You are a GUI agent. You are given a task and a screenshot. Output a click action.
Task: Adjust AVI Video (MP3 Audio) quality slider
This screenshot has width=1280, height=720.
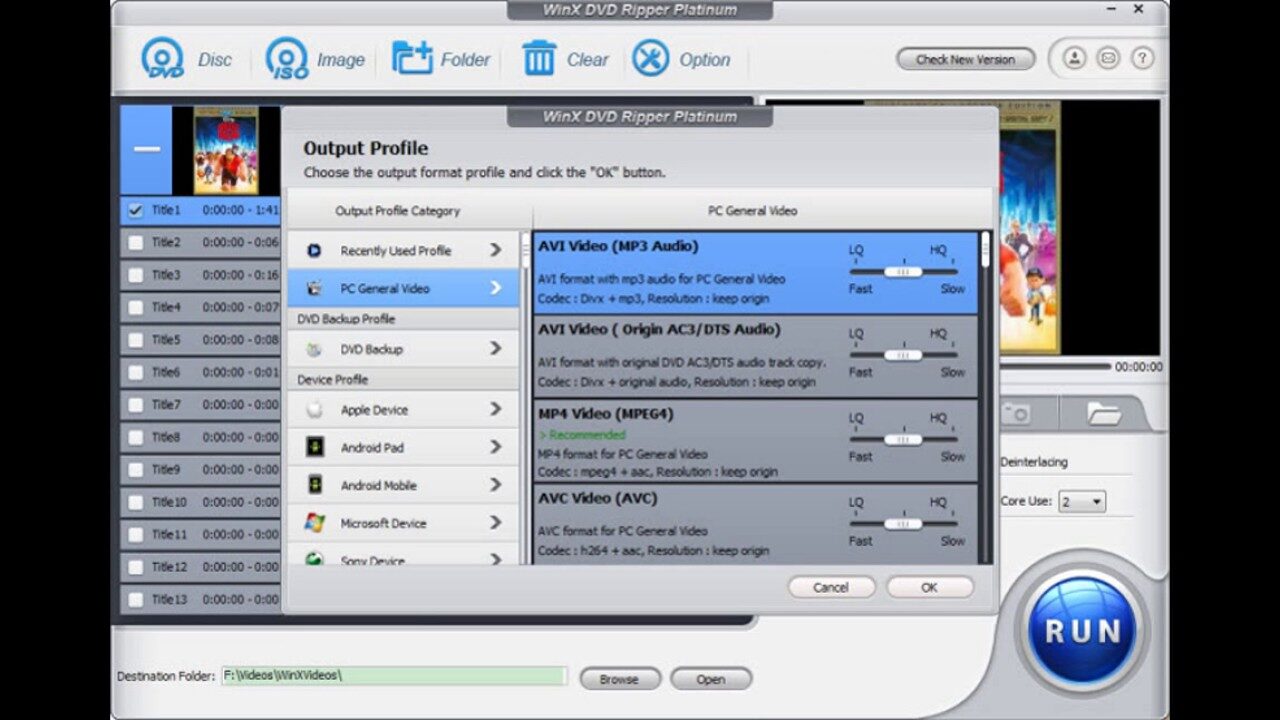[x=904, y=271]
